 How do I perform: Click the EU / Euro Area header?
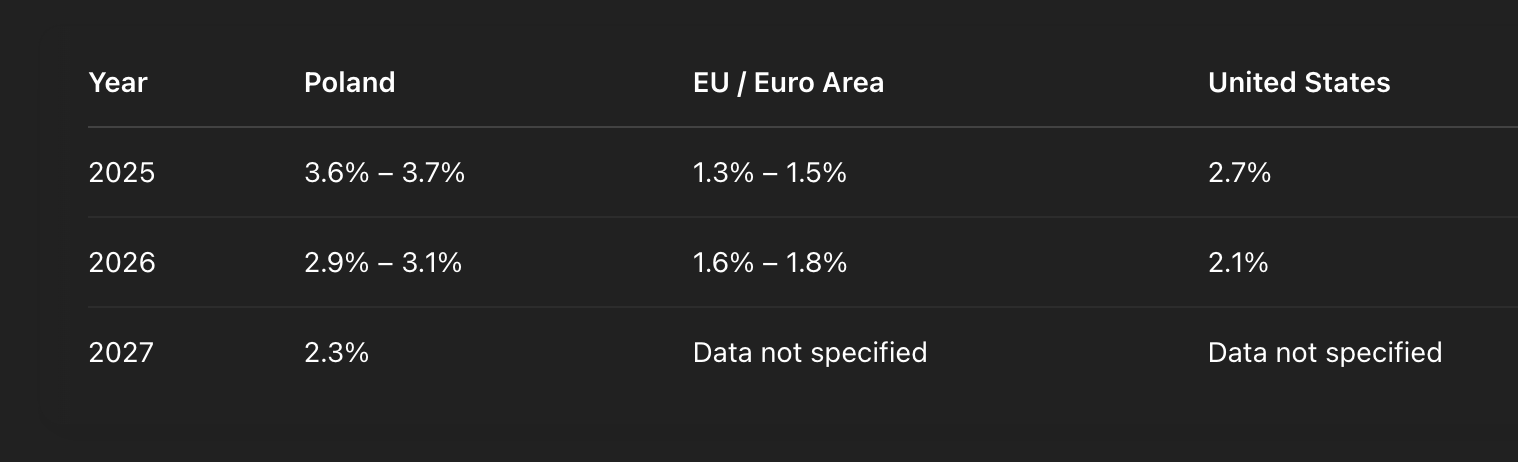pos(788,83)
